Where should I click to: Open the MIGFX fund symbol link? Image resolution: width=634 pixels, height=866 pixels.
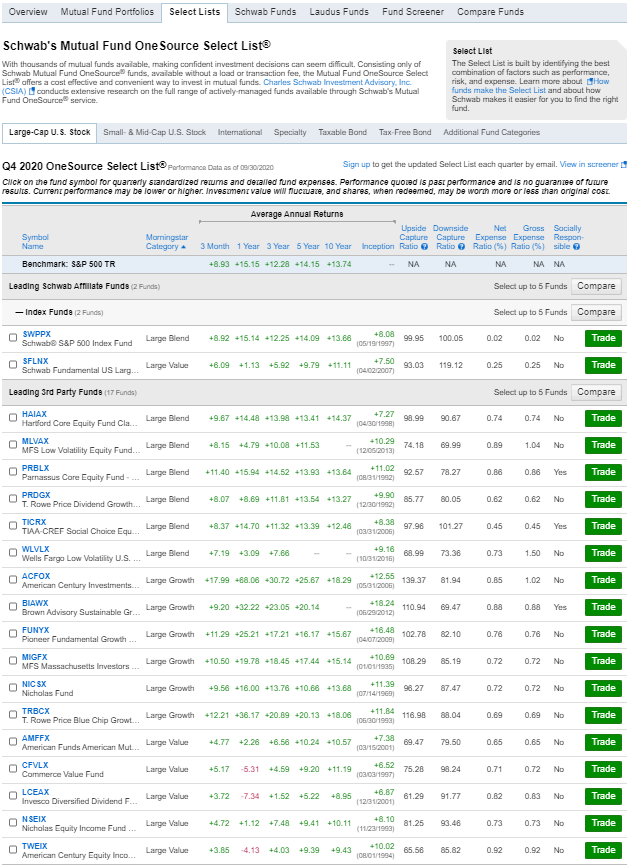34,657
